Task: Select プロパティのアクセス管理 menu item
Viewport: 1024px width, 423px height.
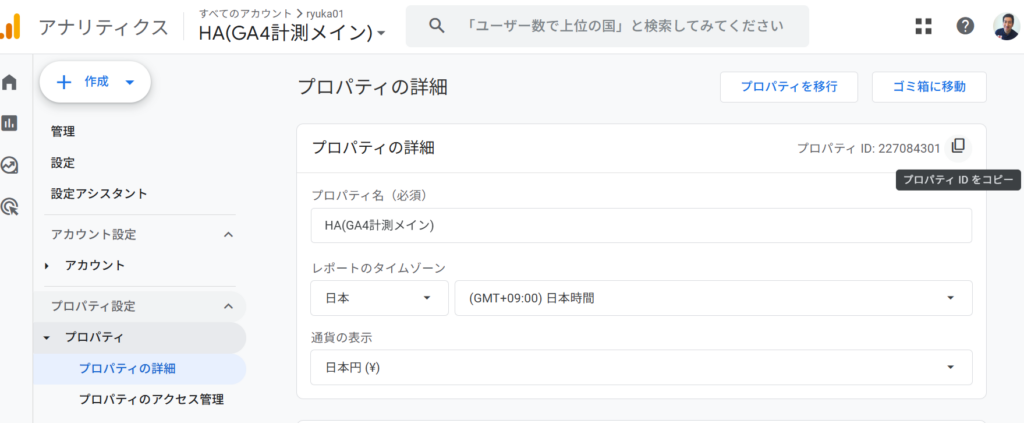Action: click(x=151, y=399)
